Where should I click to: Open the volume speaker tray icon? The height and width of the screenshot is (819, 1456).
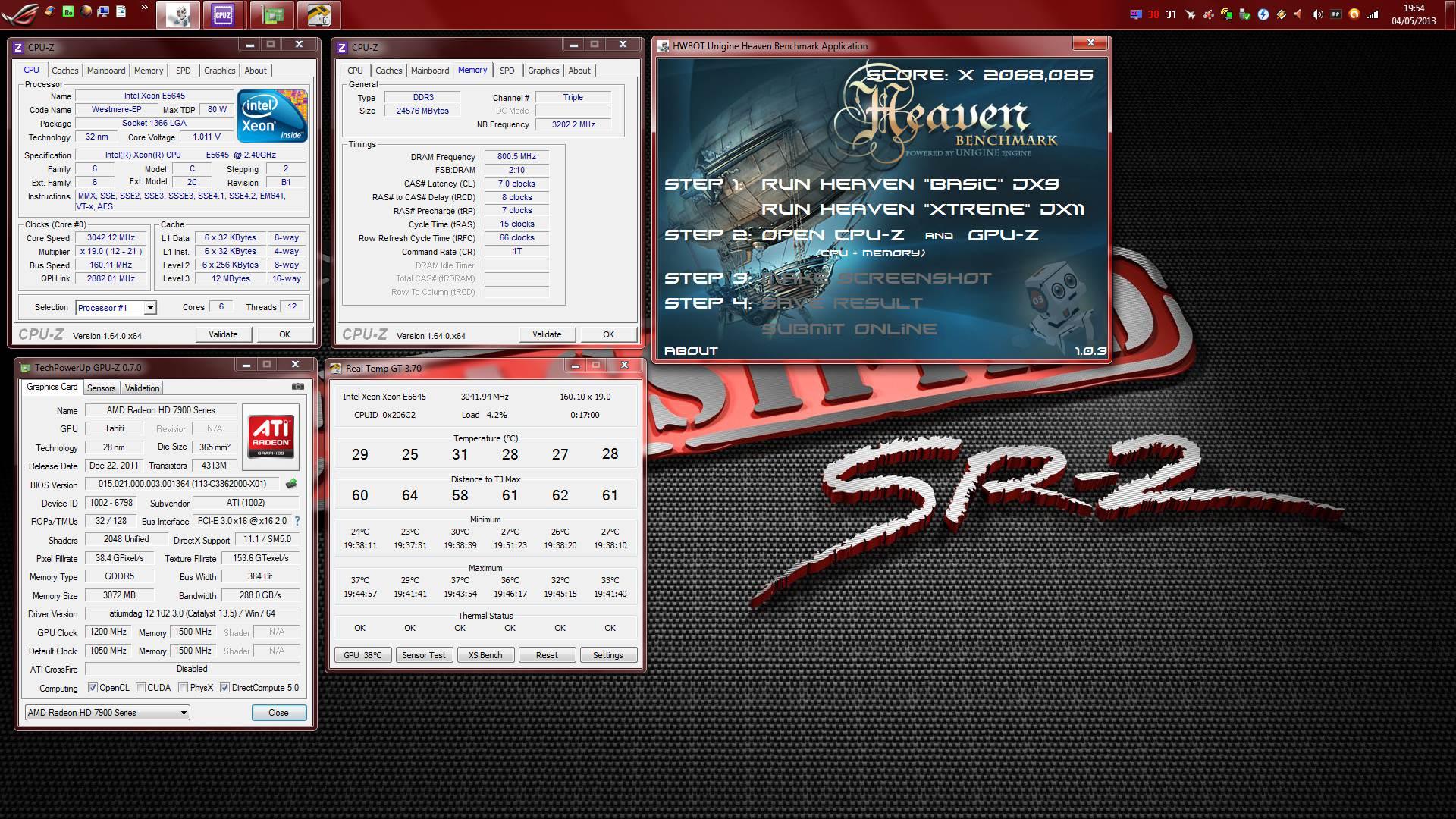click(1318, 14)
